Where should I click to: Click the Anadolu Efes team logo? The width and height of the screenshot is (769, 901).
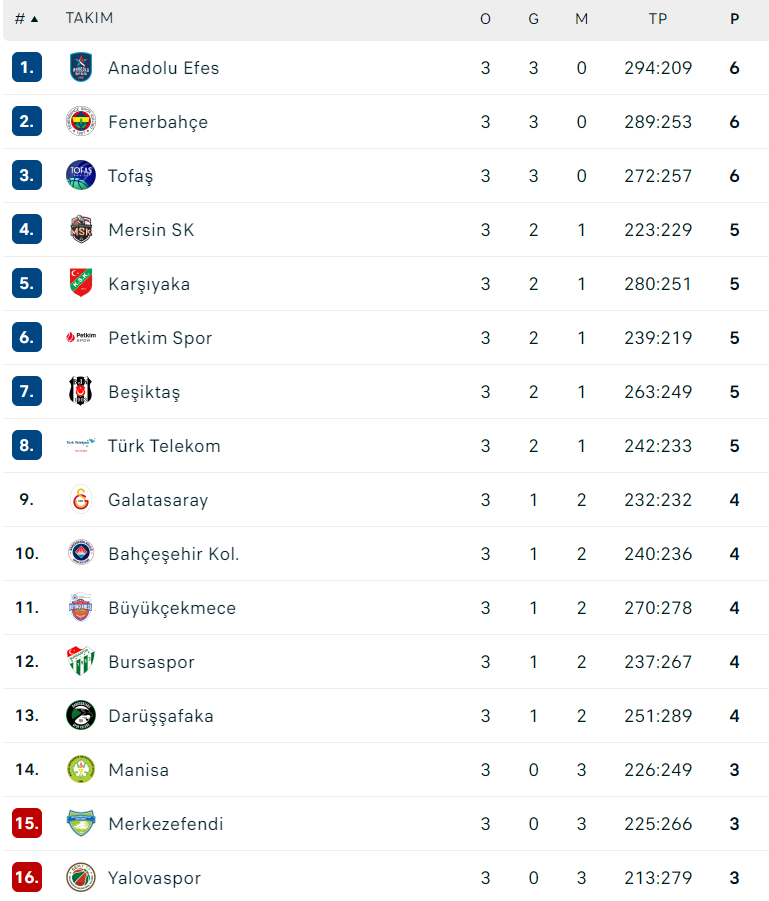click(81, 68)
